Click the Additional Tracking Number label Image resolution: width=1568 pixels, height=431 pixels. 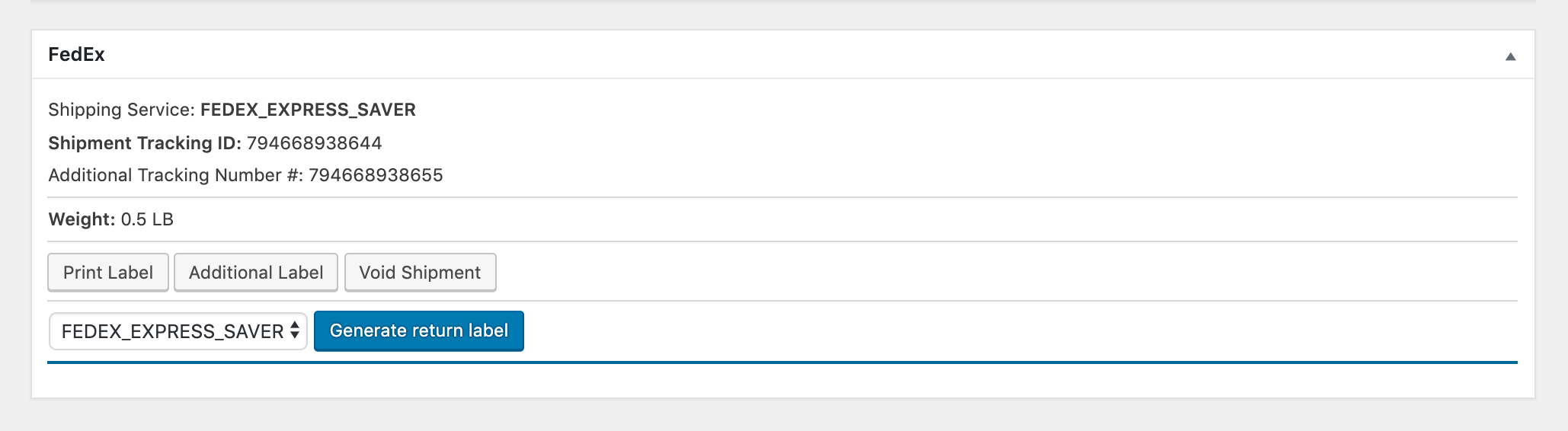click(x=175, y=175)
